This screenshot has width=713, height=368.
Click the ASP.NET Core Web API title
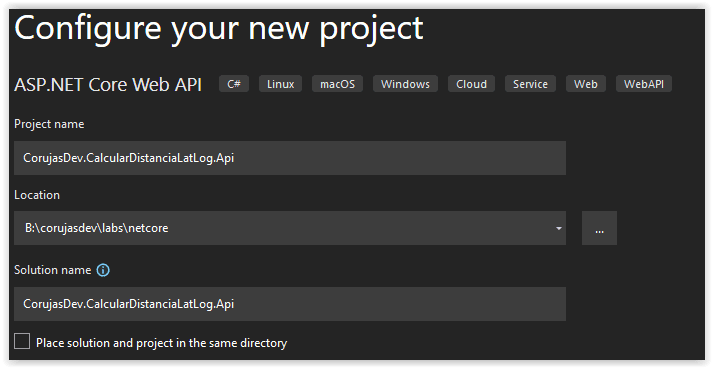click(x=108, y=85)
